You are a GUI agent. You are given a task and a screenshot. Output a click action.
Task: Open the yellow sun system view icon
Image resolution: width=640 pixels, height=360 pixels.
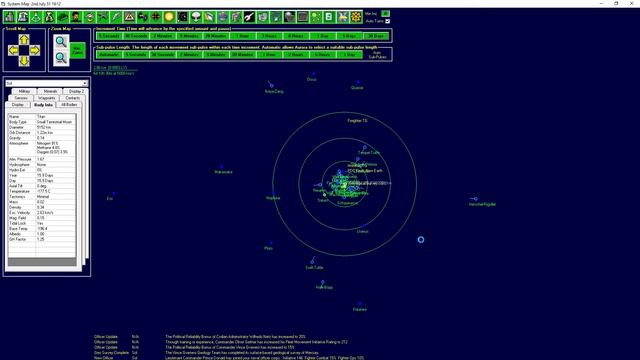[x=169, y=17]
